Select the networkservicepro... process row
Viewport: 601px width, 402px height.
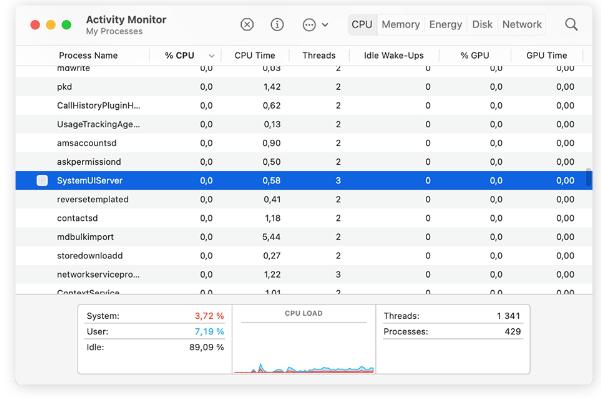[304, 274]
